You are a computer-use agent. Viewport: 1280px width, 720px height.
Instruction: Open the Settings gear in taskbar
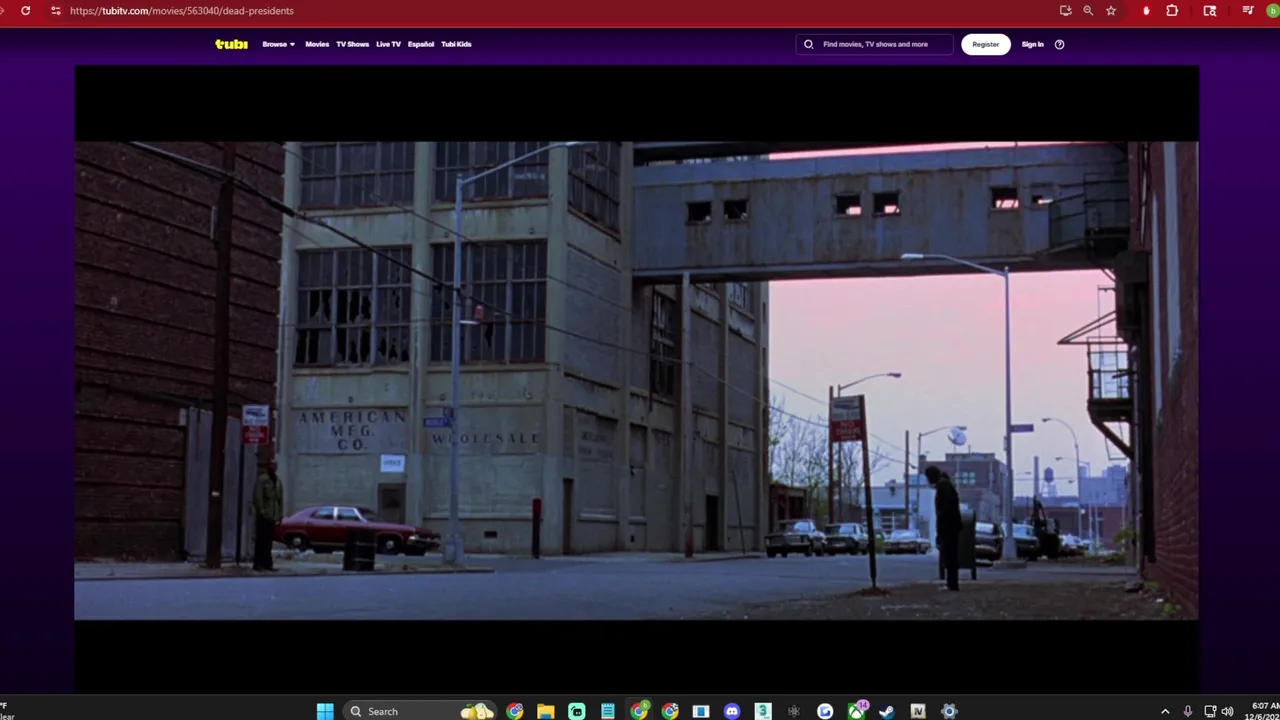click(949, 711)
